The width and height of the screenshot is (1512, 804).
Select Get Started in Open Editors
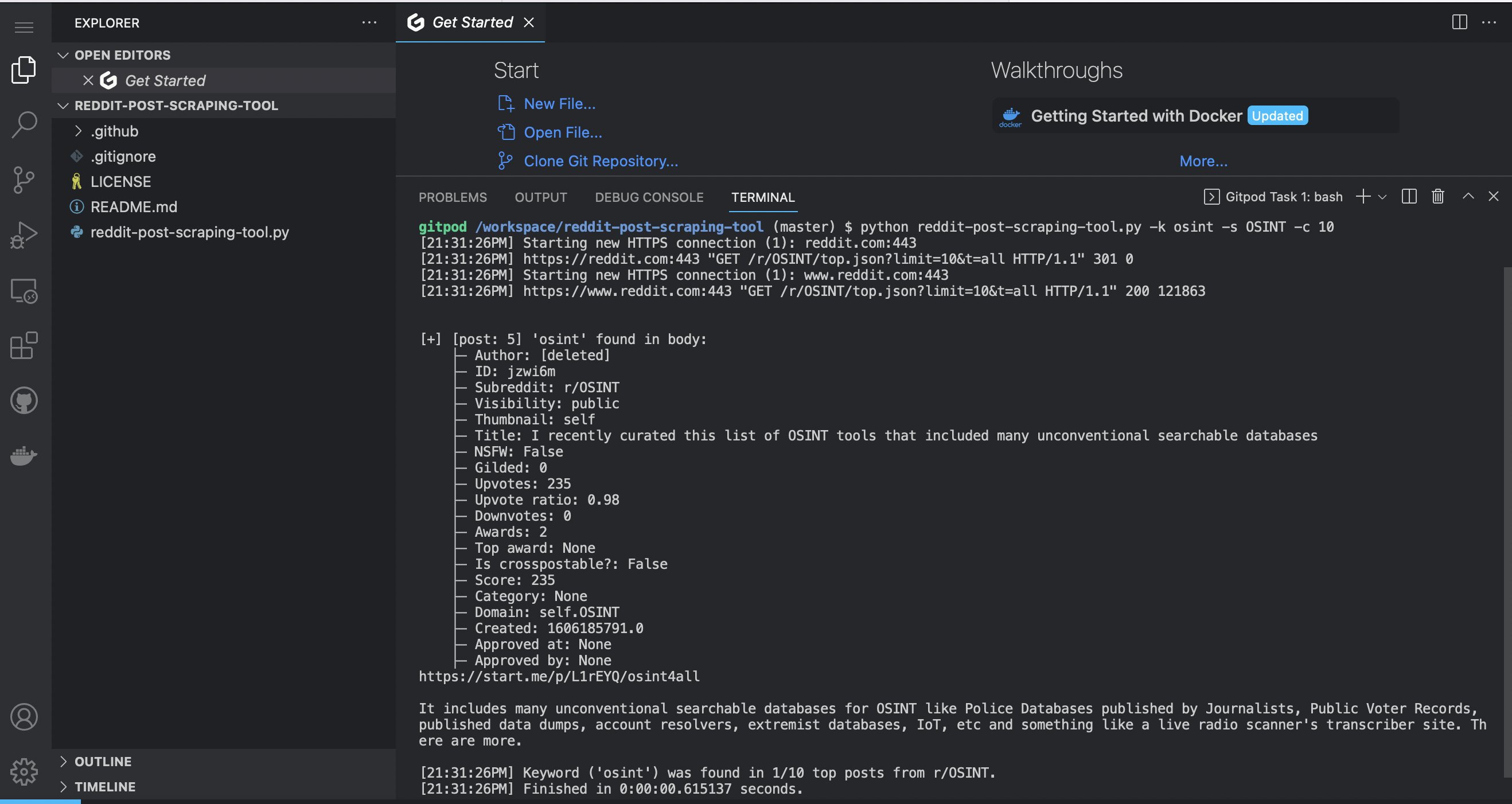(x=224, y=80)
